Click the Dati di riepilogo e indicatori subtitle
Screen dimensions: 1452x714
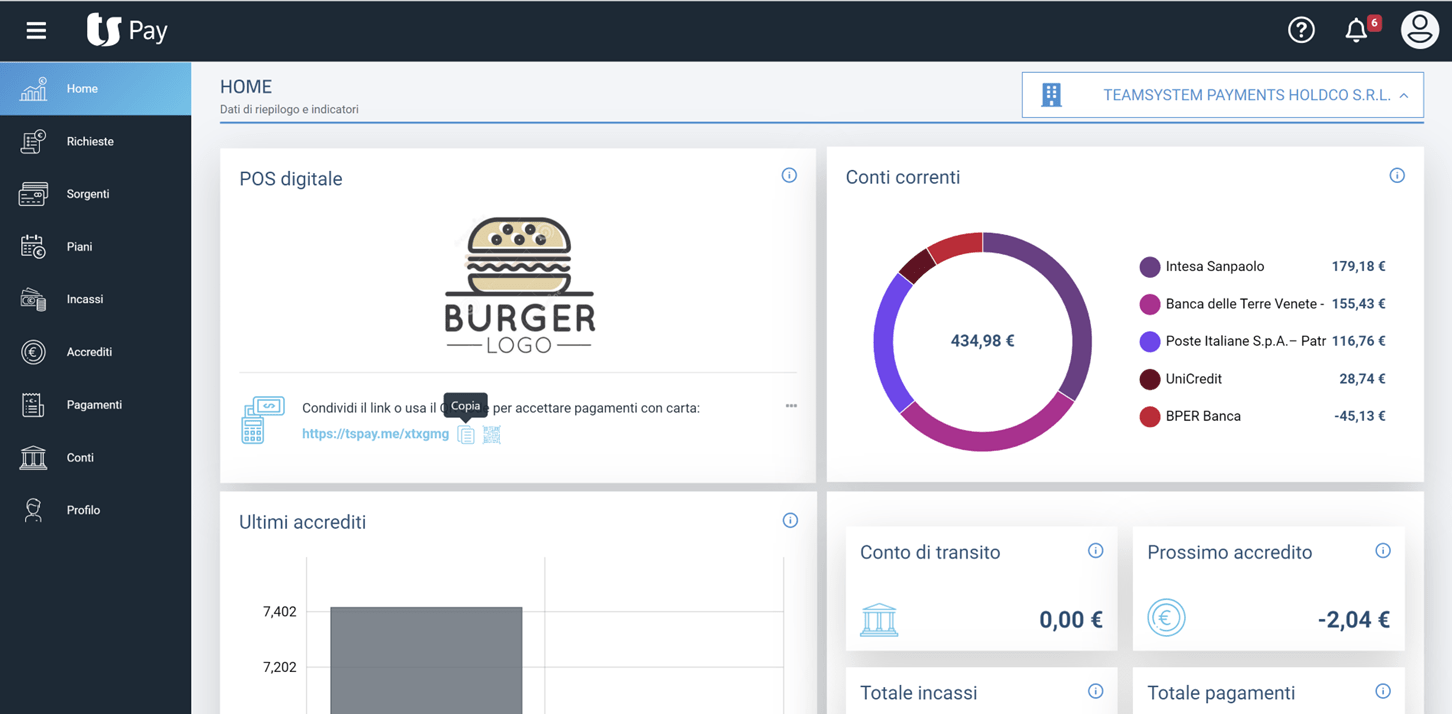pos(289,109)
